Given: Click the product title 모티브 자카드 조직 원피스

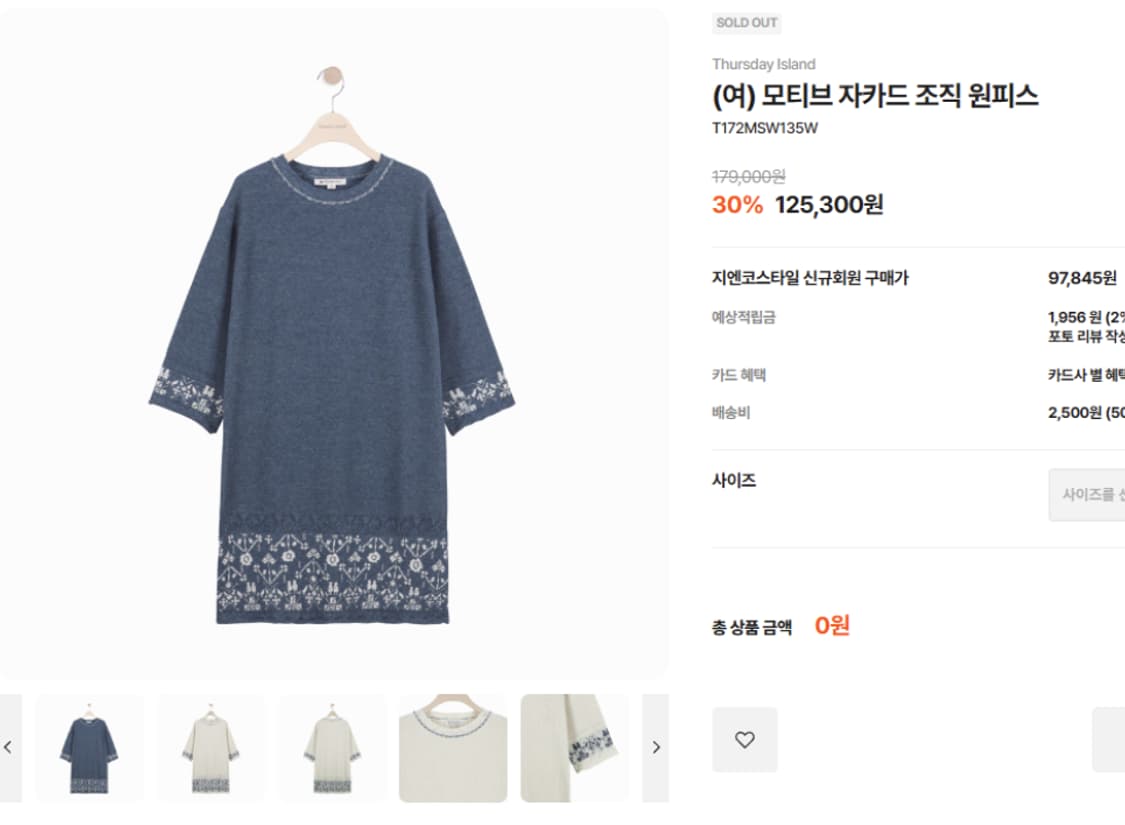Looking at the screenshot, I should [x=874, y=97].
